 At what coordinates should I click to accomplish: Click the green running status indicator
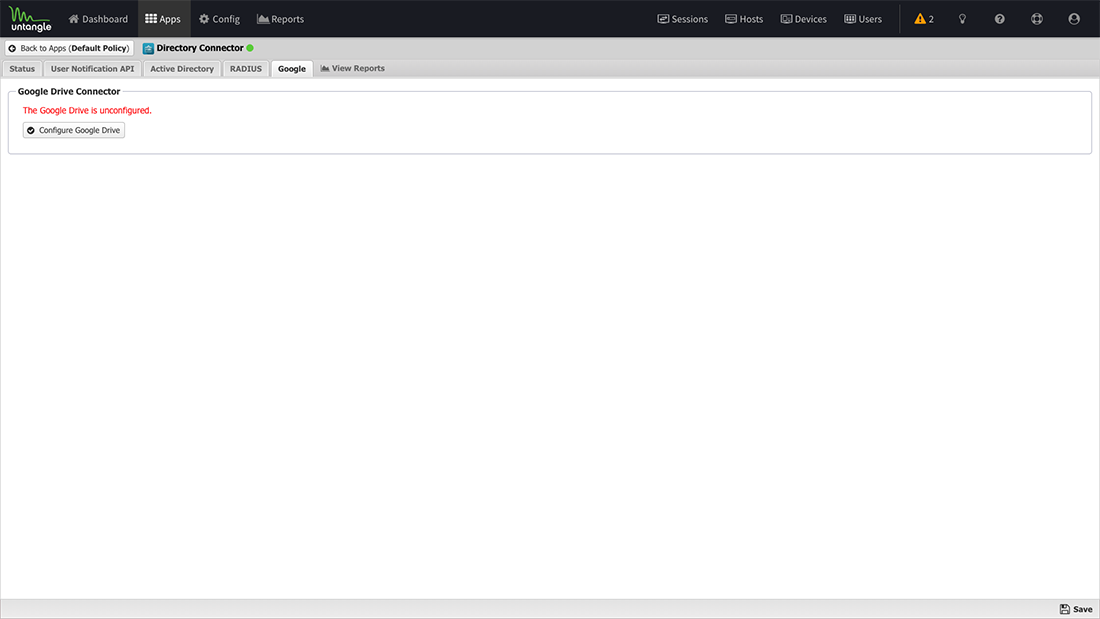click(250, 48)
